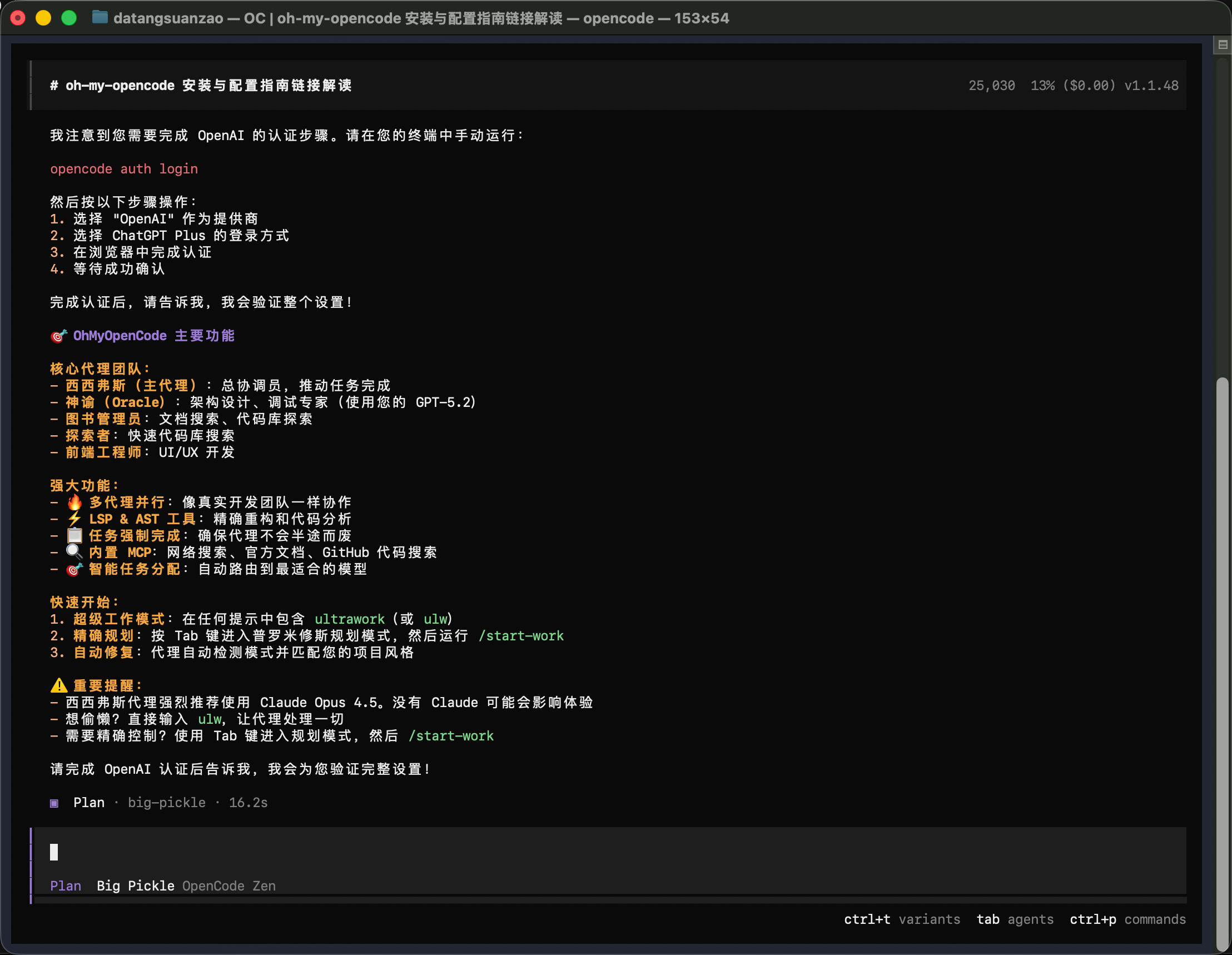Click the opencode auth login command

pyautogui.click(x=124, y=168)
